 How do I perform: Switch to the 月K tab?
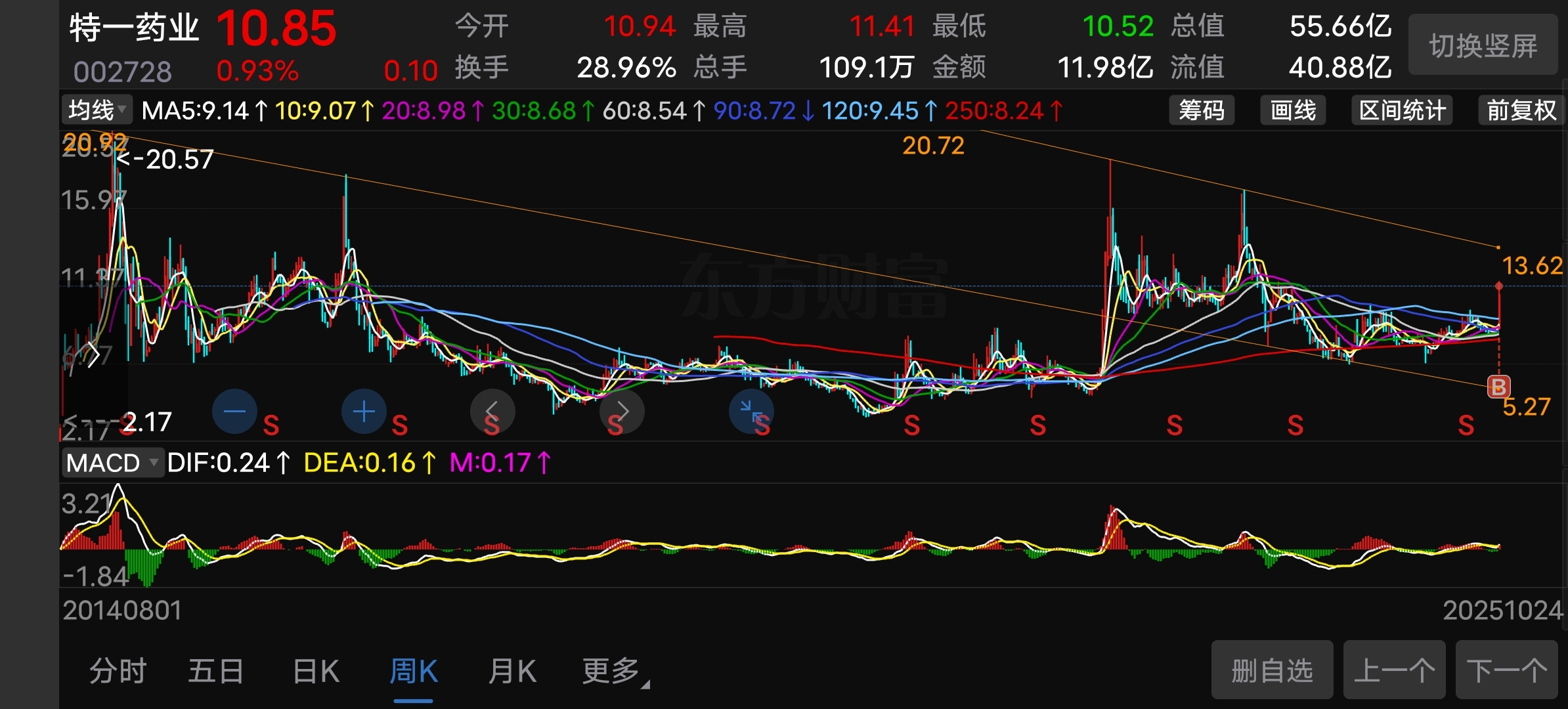tap(512, 672)
